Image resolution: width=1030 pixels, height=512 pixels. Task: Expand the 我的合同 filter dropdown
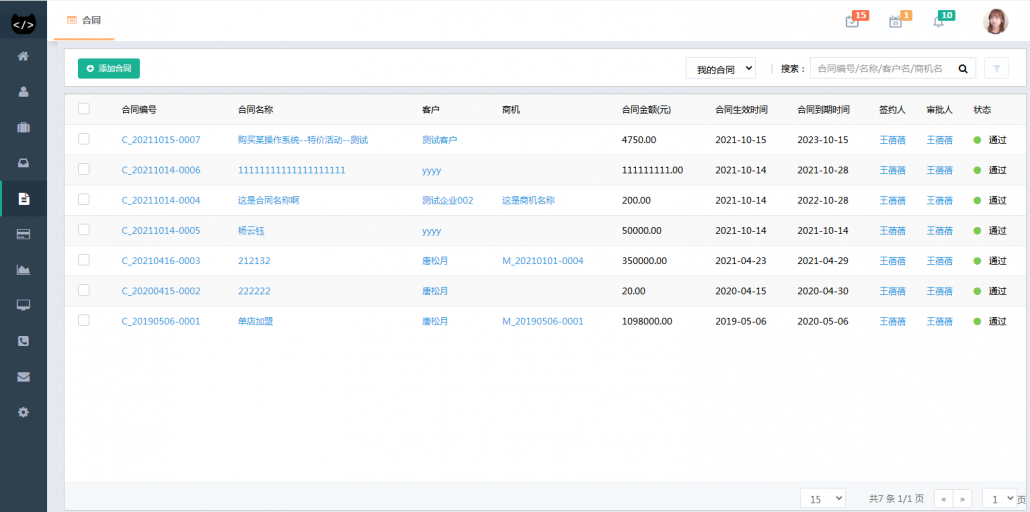(720, 69)
